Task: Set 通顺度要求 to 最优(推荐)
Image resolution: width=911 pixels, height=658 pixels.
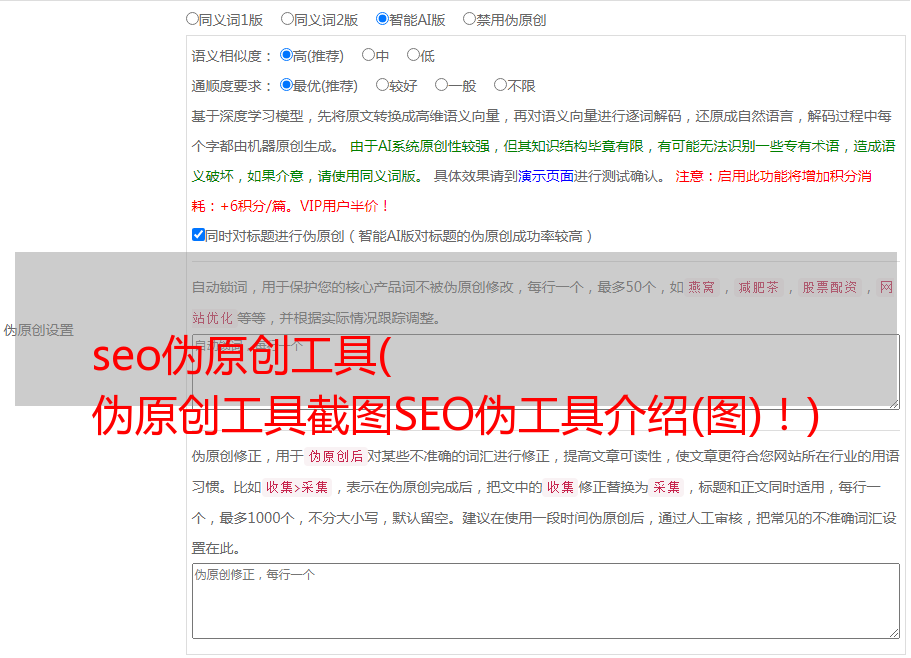Action: [x=286, y=85]
